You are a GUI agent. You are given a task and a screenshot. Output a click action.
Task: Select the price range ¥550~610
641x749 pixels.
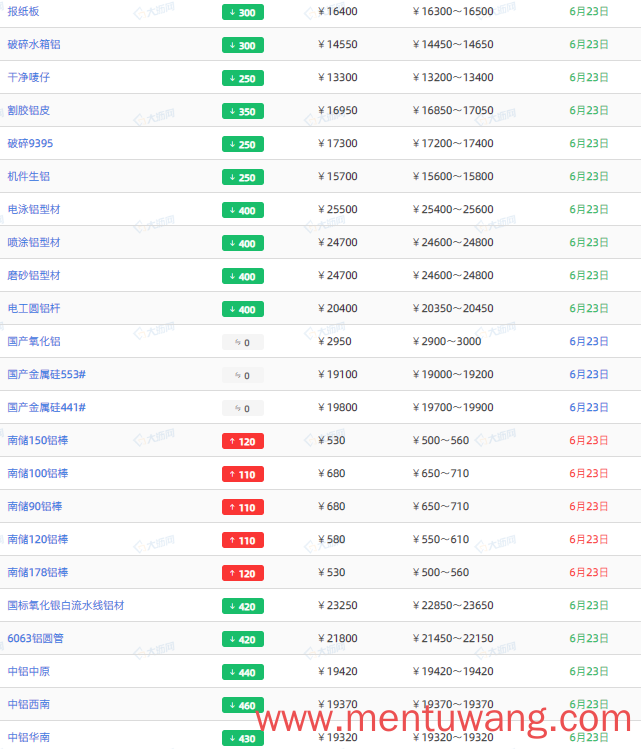coord(441,539)
